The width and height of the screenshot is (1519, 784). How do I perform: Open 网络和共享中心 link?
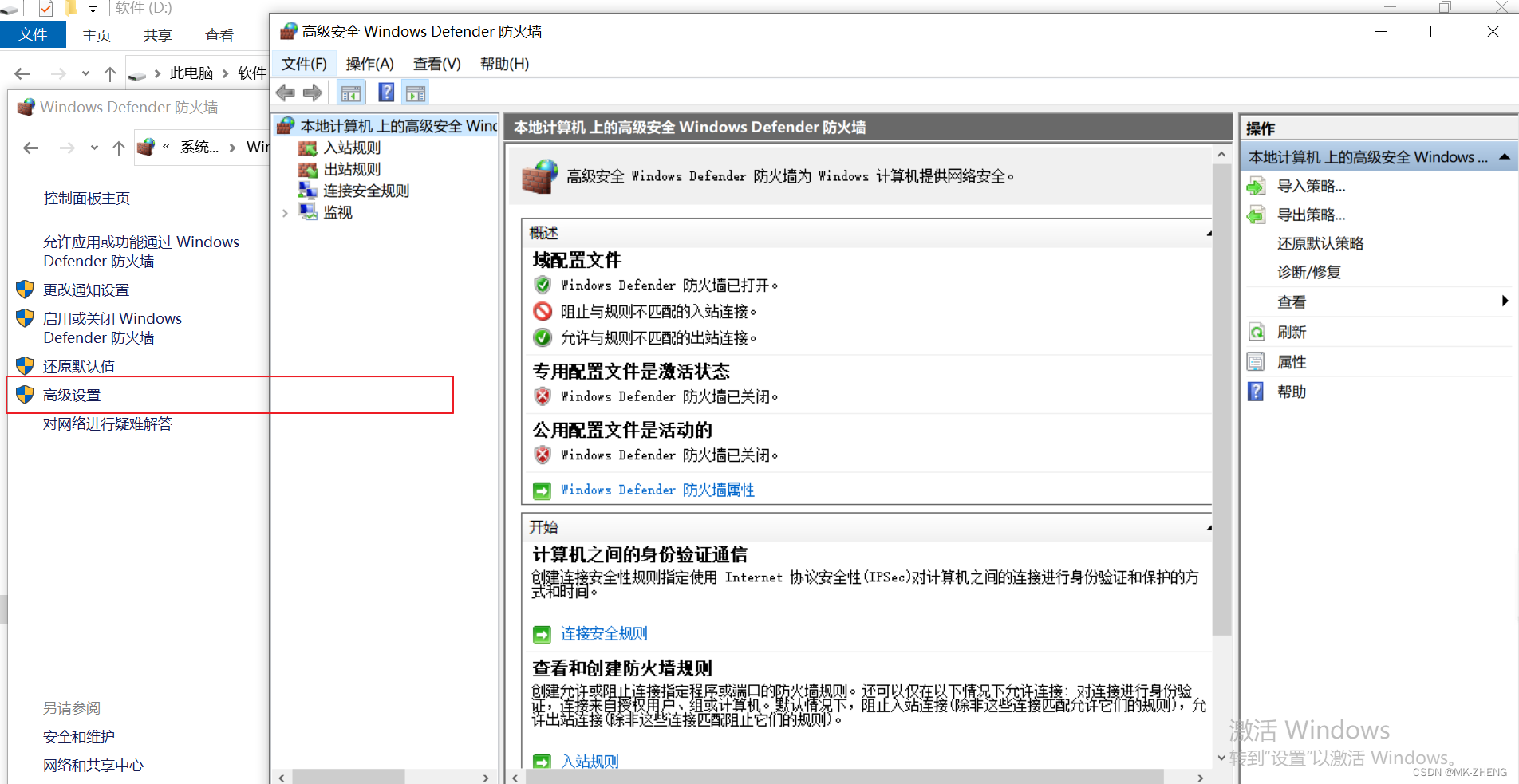(93, 765)
